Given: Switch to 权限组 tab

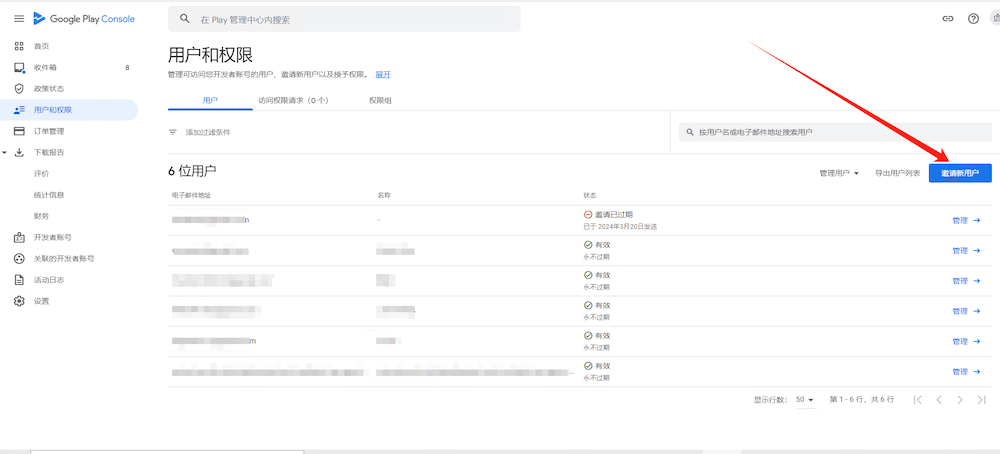Looking at the screenshot, I should pyautogui.click(x=380, y=101).
